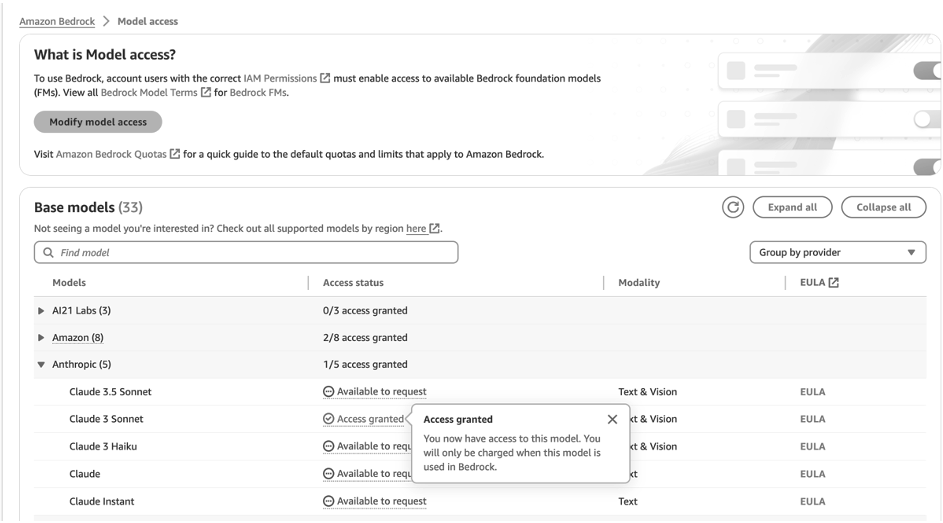943x523 pixels.
Task: Click the 'here' supported models link
Action: coord(416,228)
